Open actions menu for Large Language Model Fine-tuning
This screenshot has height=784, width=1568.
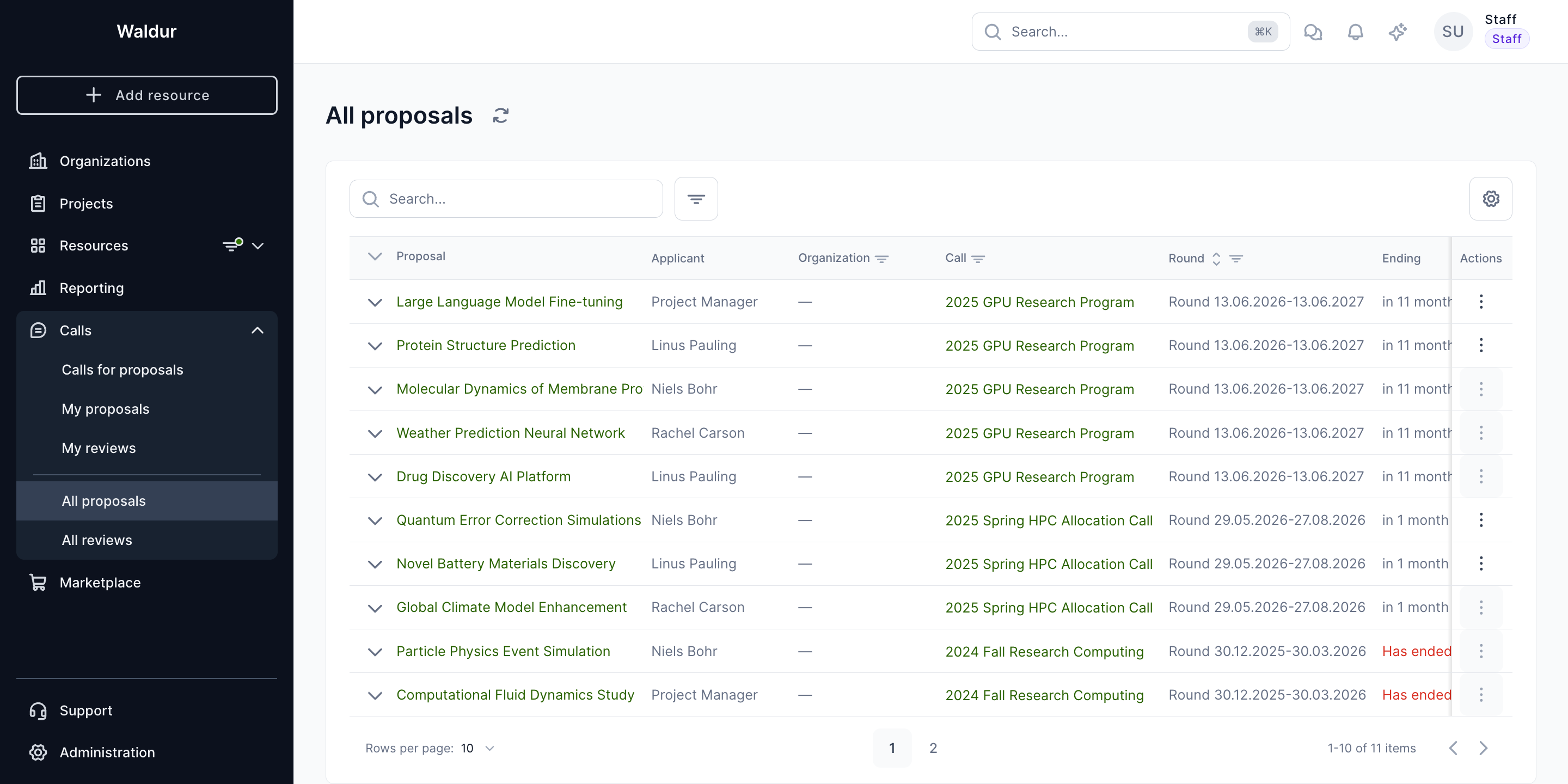click(x=1481, y=301)
